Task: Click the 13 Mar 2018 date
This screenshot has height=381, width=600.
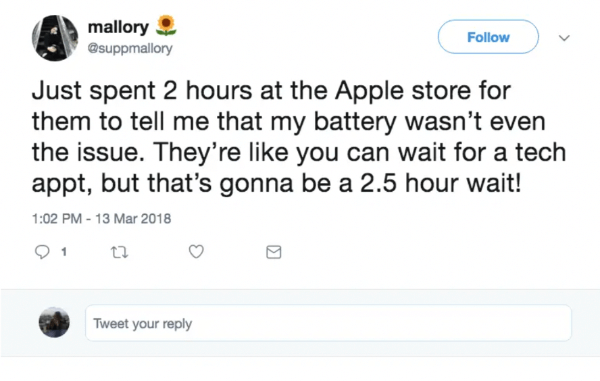Action: [x=133, y=219]
